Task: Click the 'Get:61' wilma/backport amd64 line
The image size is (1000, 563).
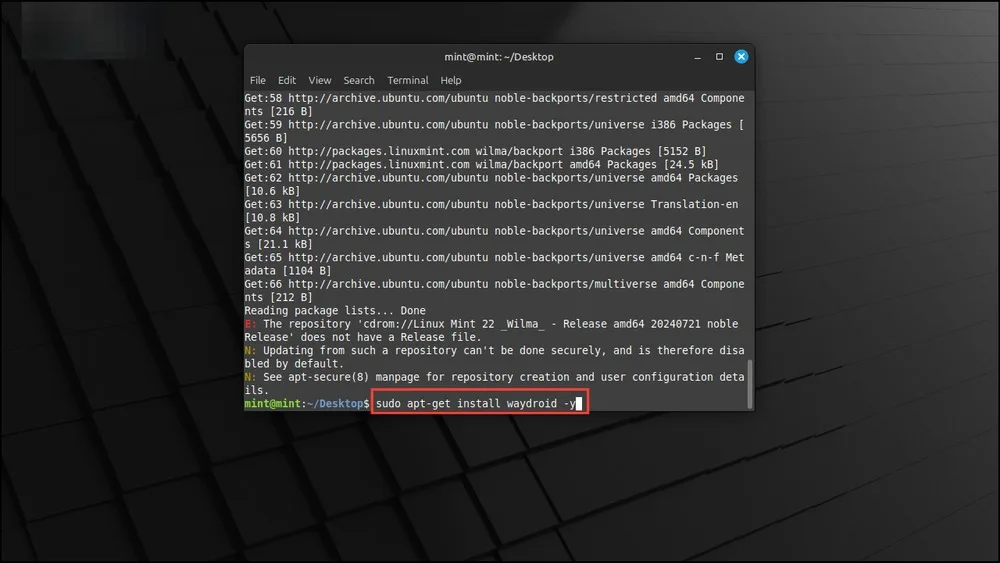Action: click(x=482, y=165)
